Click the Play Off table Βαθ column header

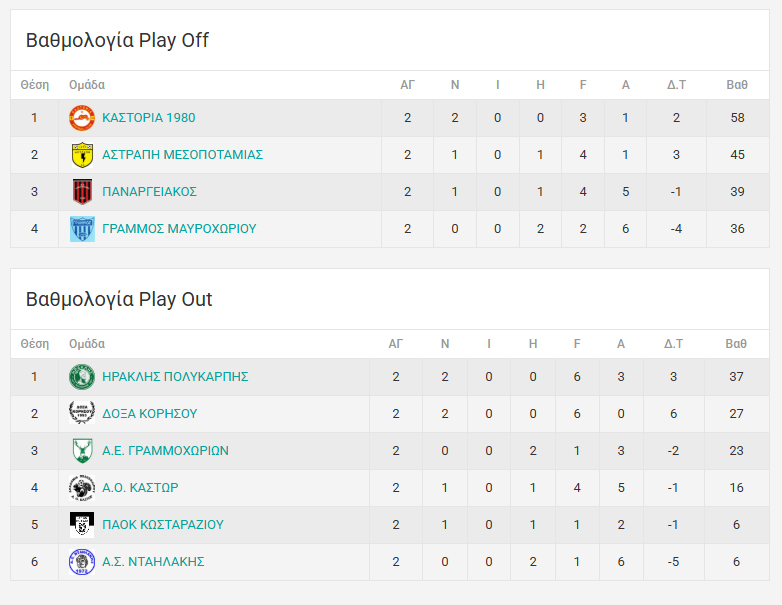737,85
